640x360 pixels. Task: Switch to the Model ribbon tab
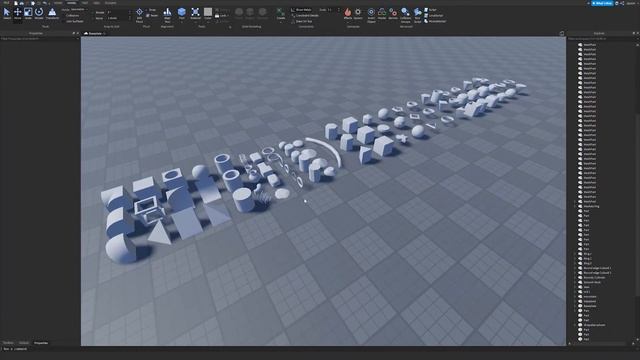click(71, 2)
